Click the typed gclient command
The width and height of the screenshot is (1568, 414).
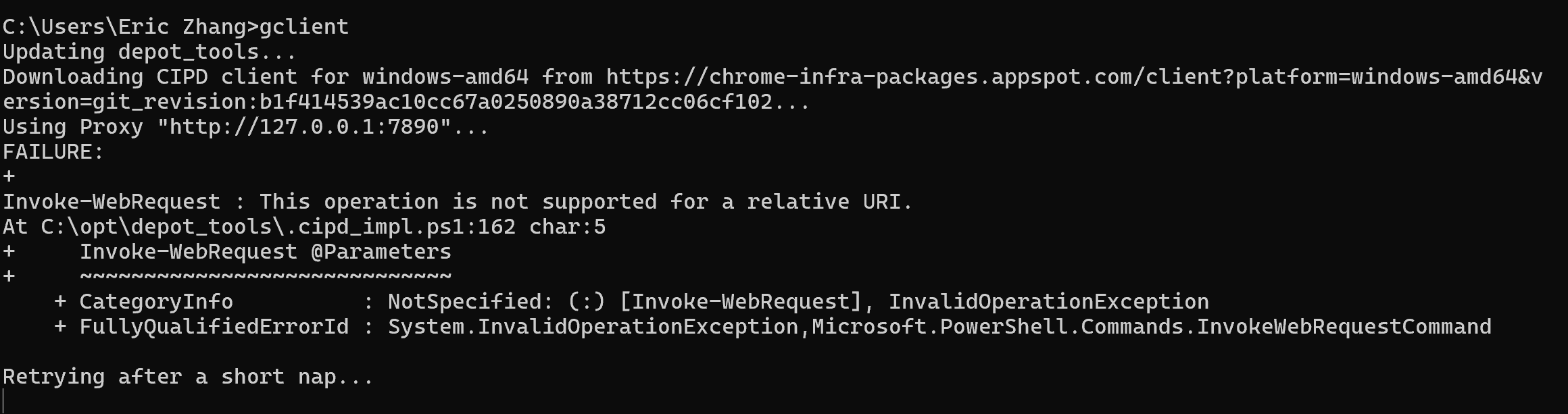pyautogui.click(x=304, y=26)
